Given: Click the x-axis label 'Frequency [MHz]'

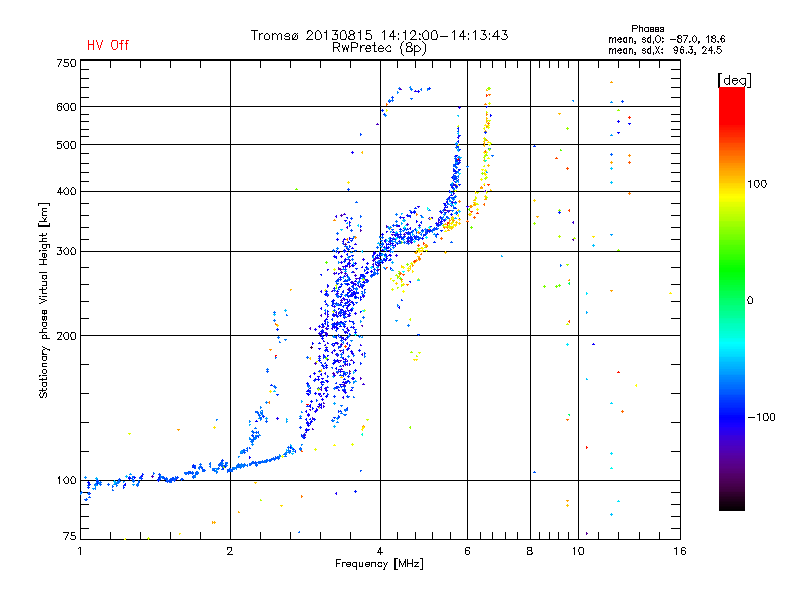Looking at the screenshot, I should click(379, 564).
